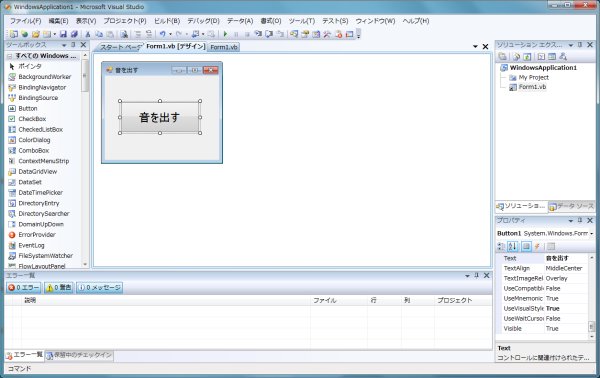
Task: Click the Properties grid scrollbar thumb
Action: [x=591, y=327]
